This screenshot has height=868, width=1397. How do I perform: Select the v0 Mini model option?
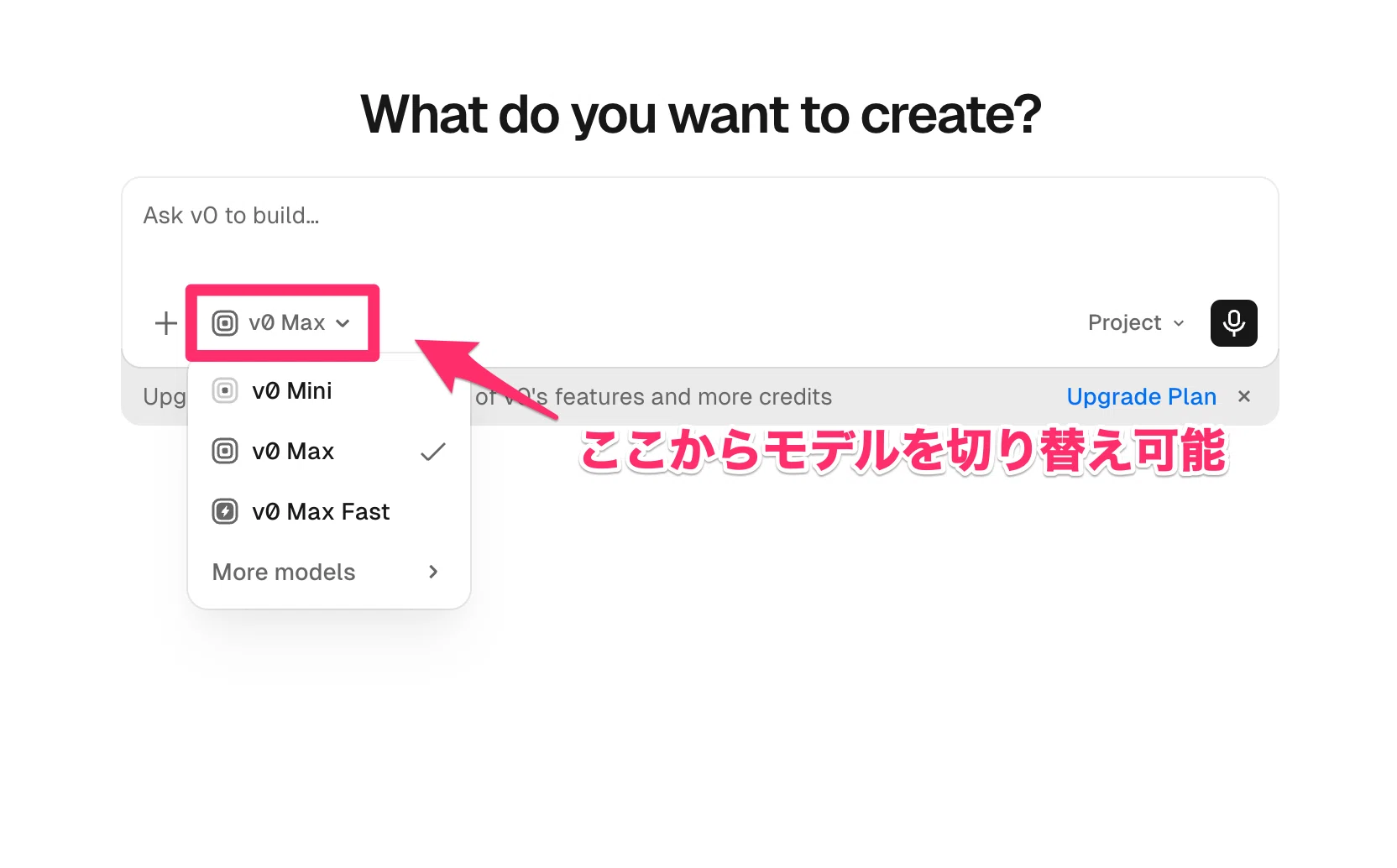(x=328, y=391)
